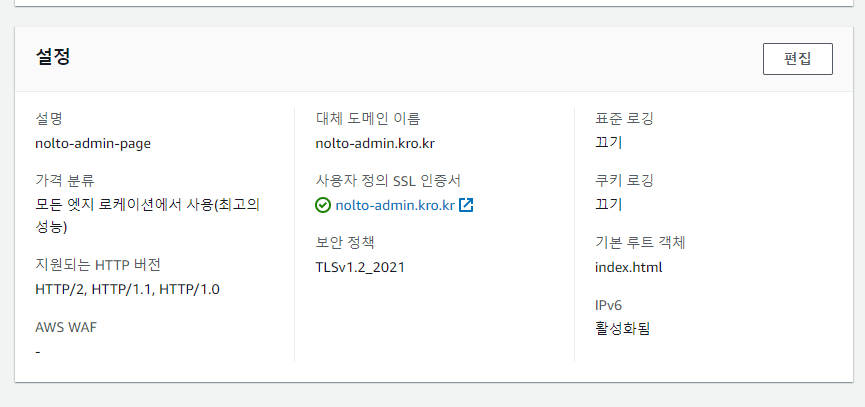Click the green check icon for the SSL certificate

pos(323,205)
